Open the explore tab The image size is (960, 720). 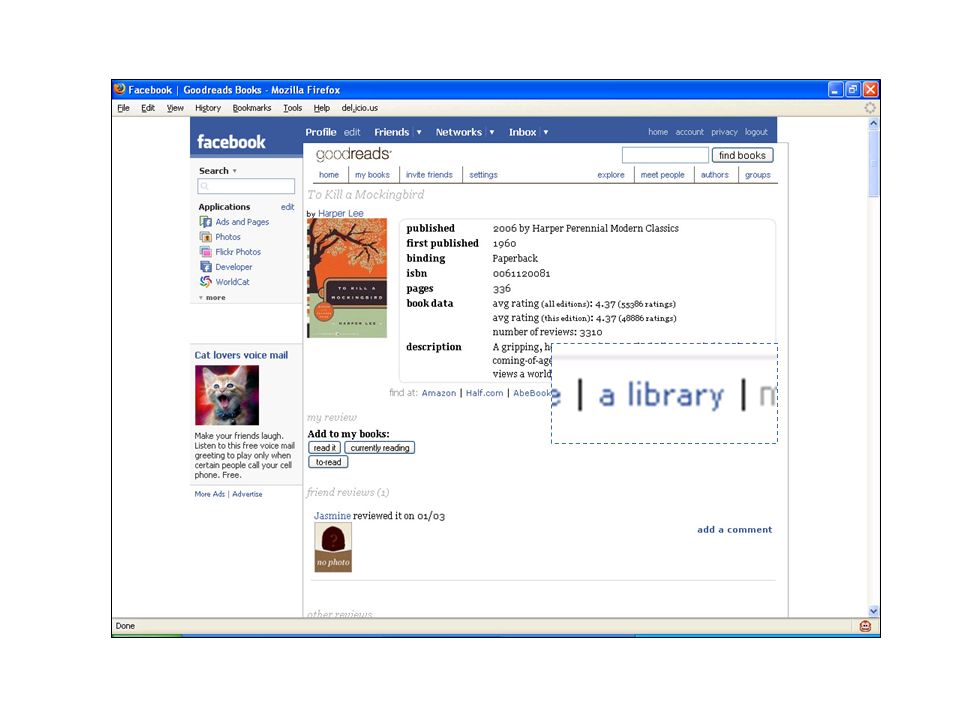click(x=611, y=174)
